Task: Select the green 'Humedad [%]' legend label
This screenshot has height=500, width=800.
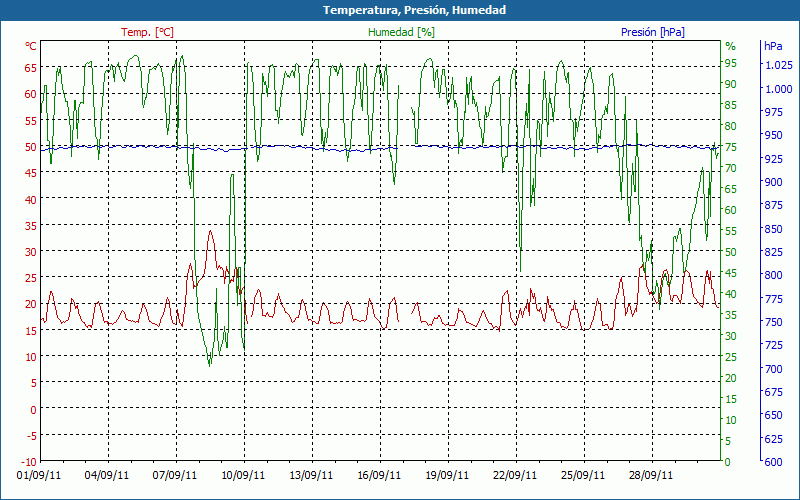Action: click(x=401, y=32)
